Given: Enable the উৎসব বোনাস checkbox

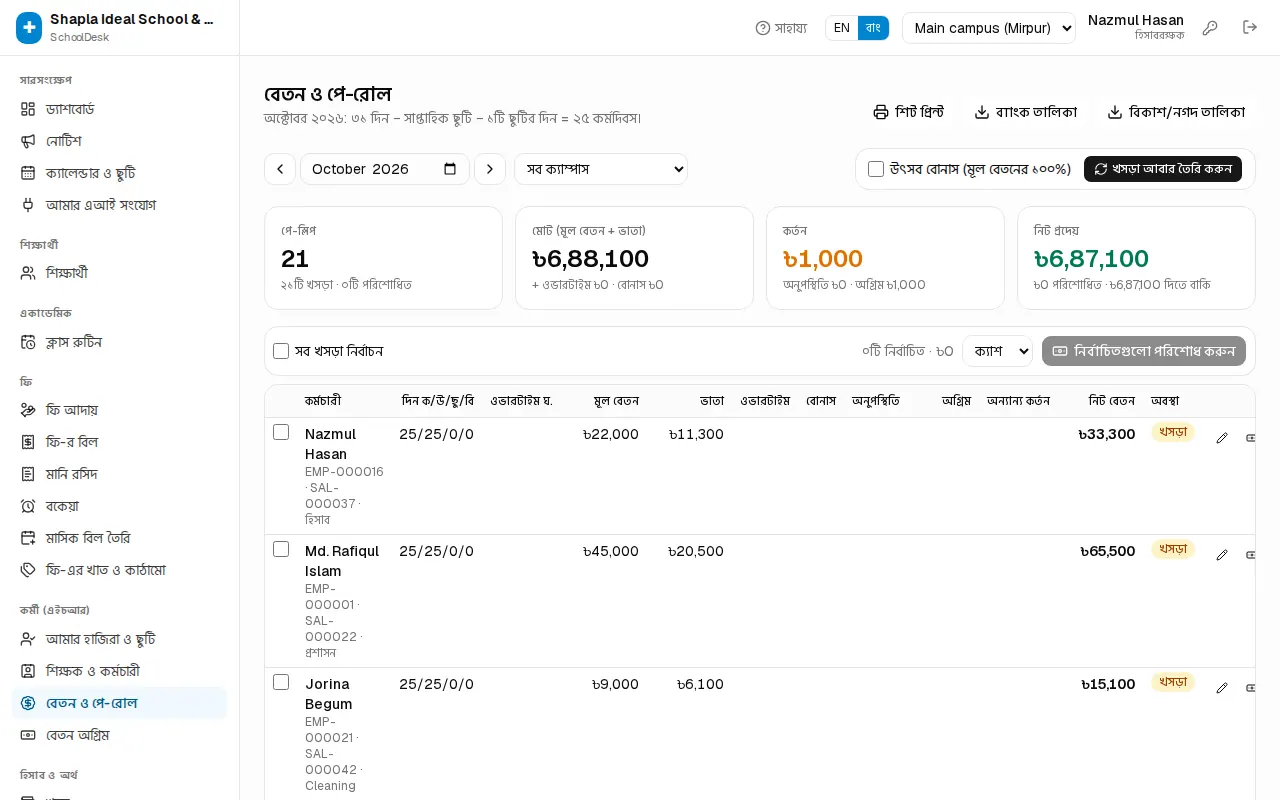Looking at the screenshot, I should coord(876,169).
